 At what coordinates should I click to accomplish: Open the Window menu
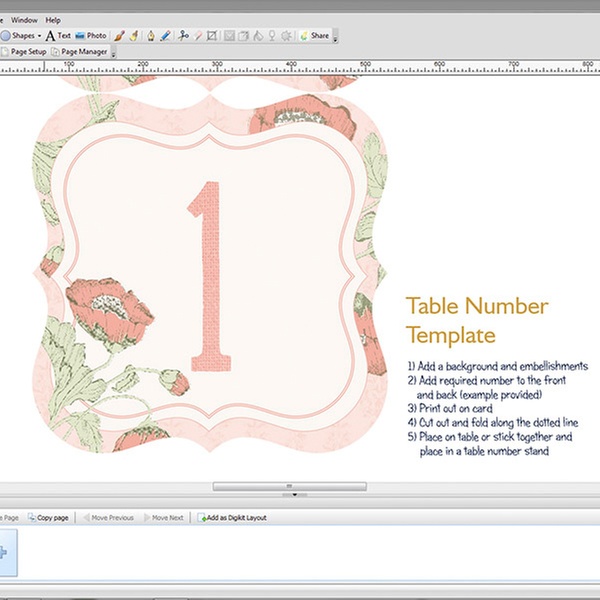[25, 20]
